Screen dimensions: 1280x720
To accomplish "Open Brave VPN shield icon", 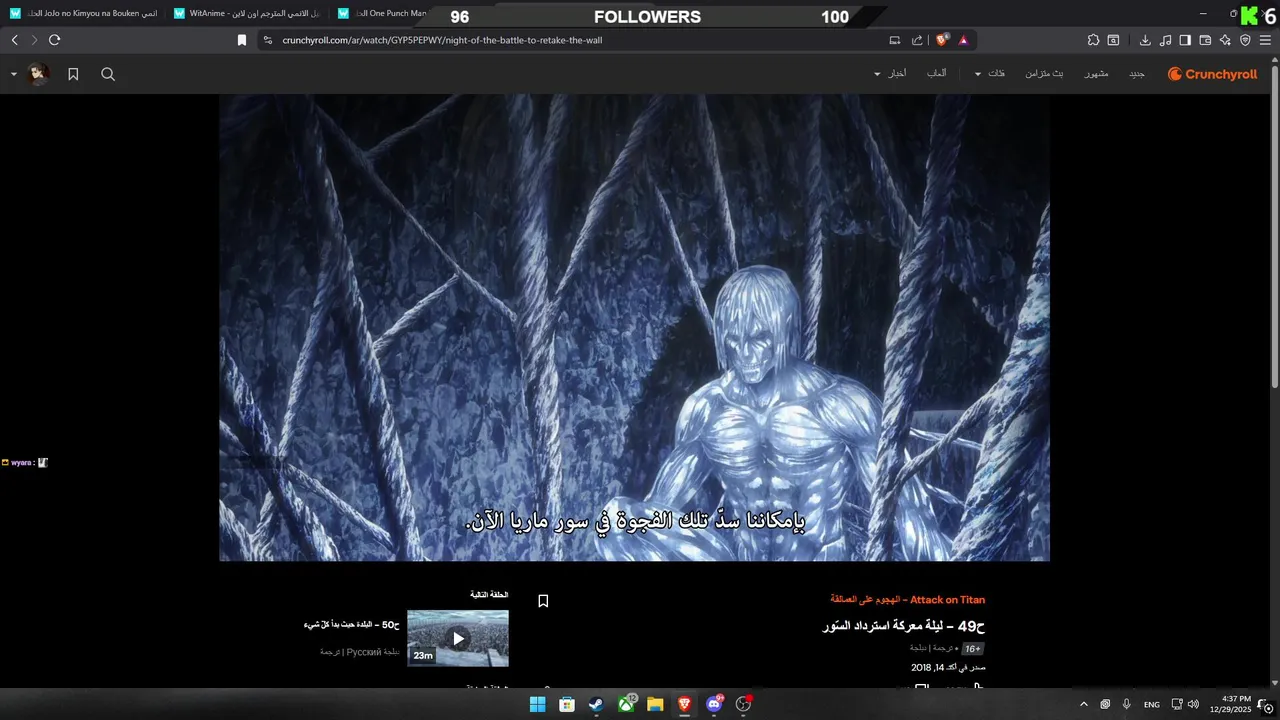I will coord(1245,40).
